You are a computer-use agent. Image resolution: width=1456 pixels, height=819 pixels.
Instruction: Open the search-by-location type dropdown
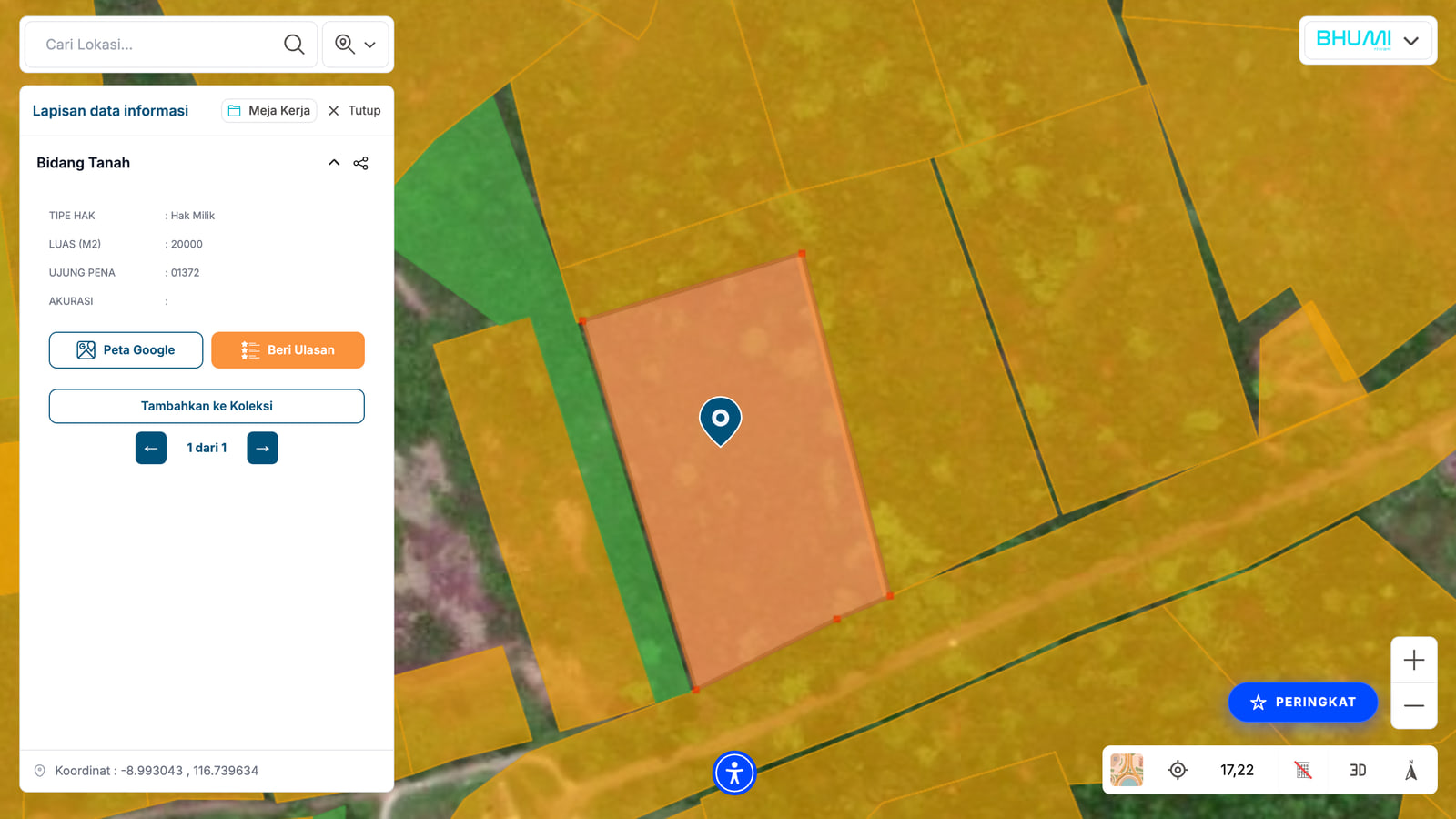(356, 44)
